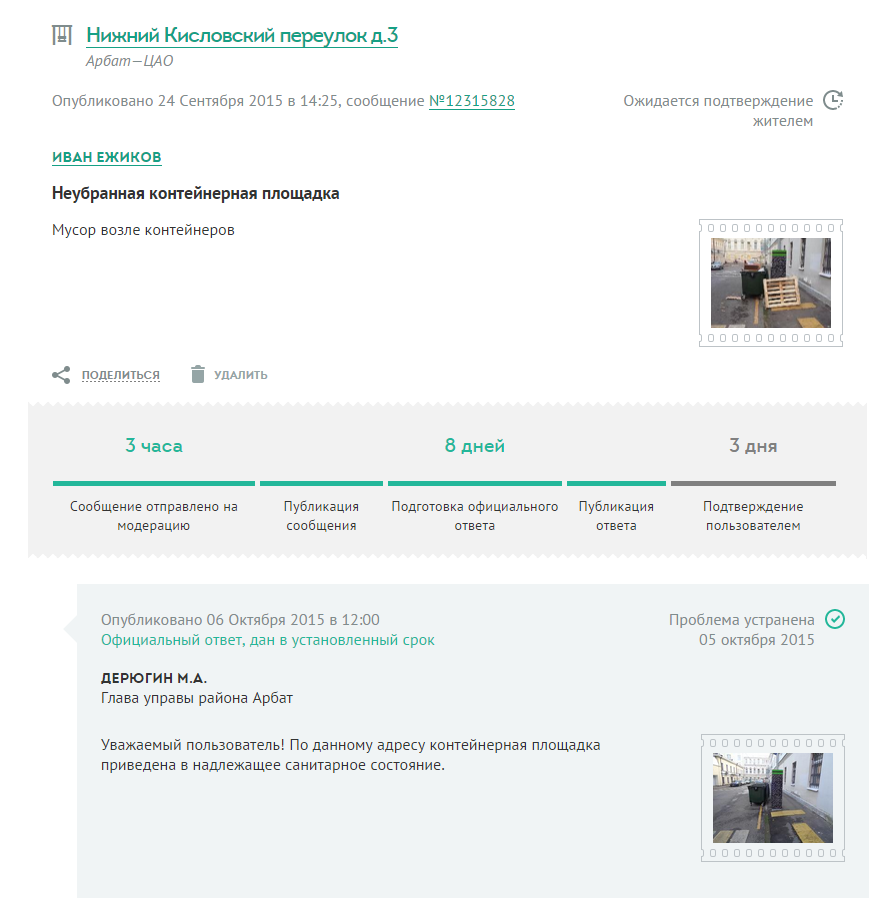Open the Нижний Кисловский переулок д.3 address link

242,35
